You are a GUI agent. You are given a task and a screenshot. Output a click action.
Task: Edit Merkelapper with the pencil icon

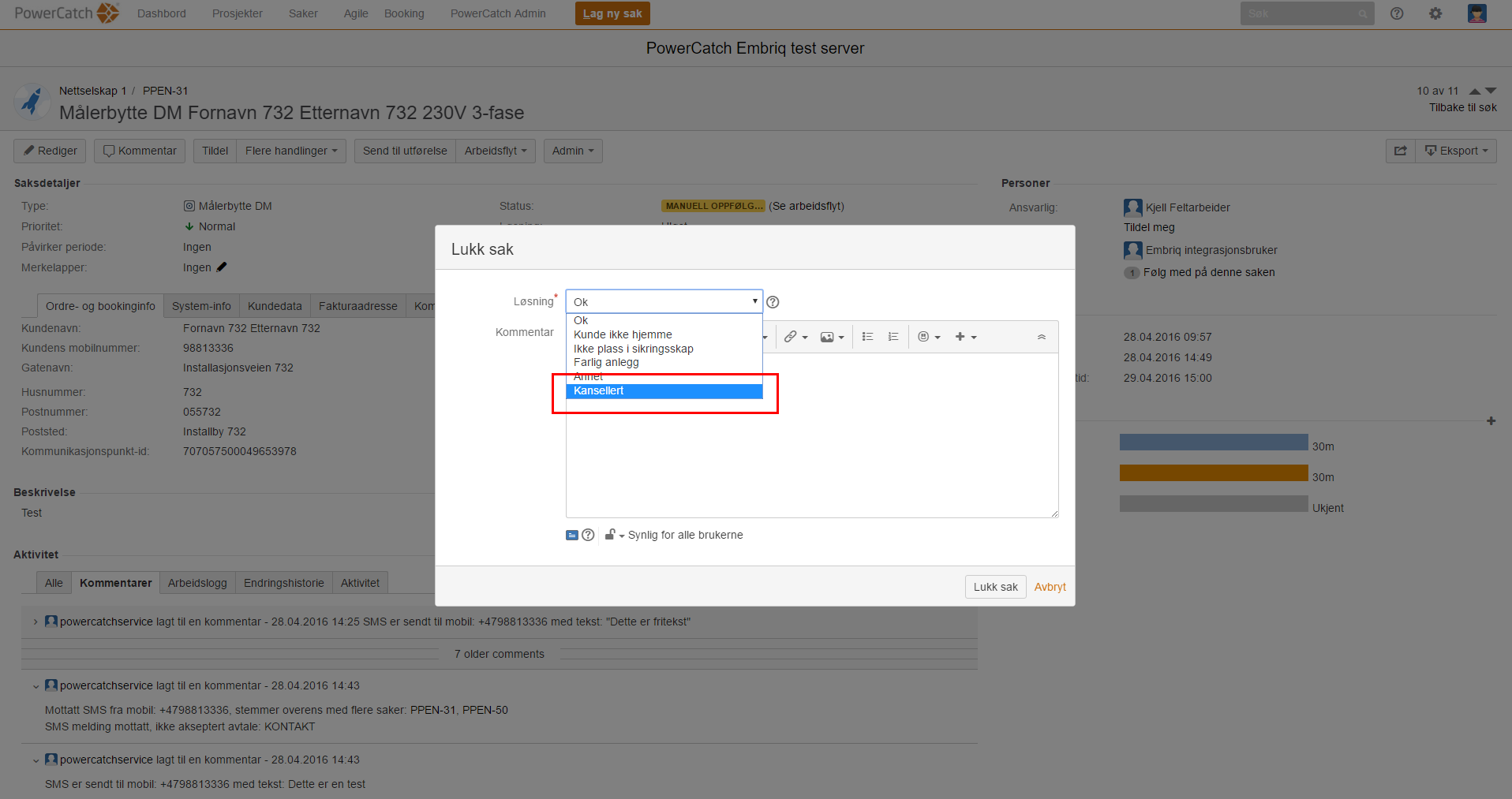click(x=222, y=267)
